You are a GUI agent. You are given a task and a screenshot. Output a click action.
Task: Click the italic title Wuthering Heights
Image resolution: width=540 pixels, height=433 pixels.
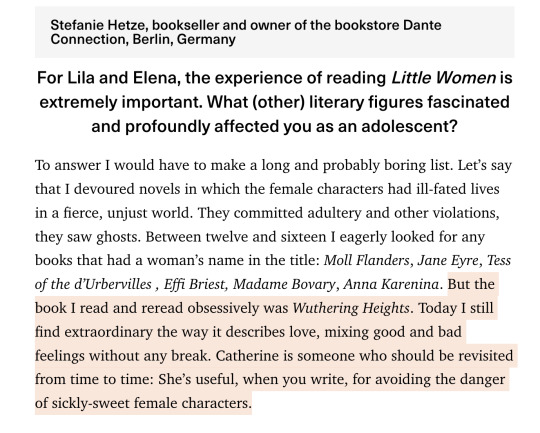click(x=351, y=308)
